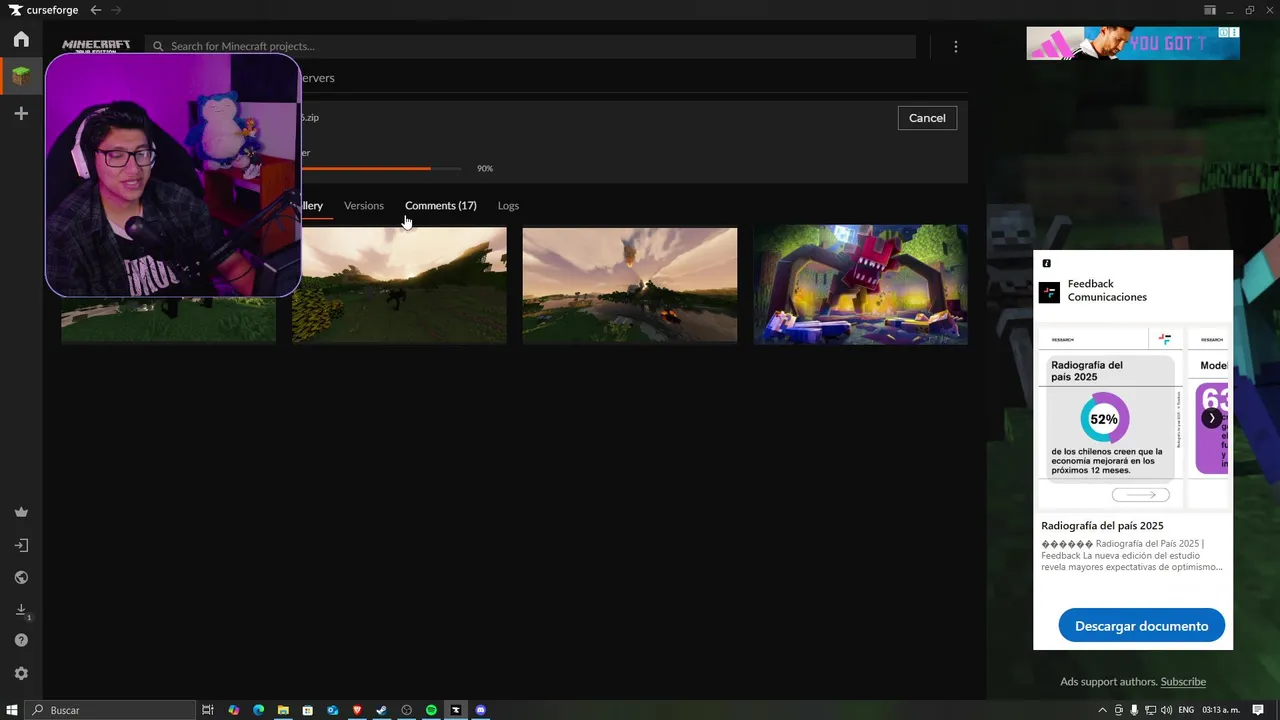Image resolution: width=1280 pixels, height=720 pixels.
Task: Open the Versions tab
Action: 364,206
